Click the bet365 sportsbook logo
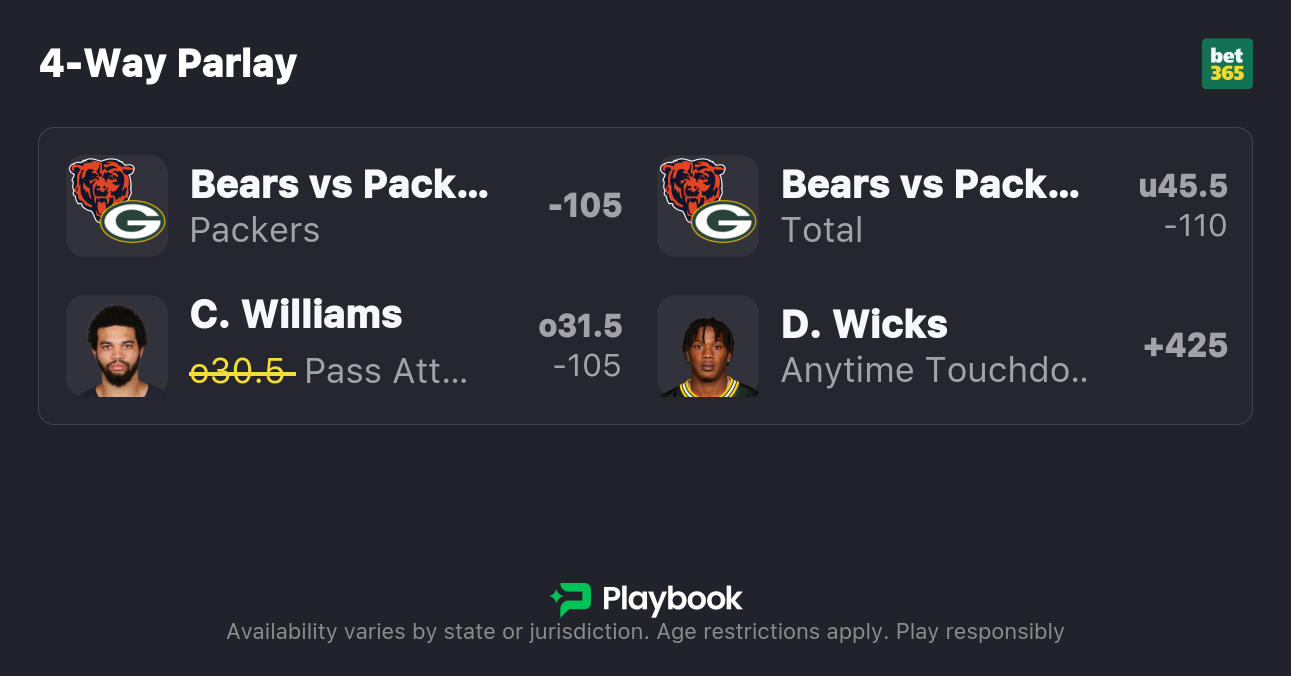The height and width of the screenshot is (676, 1291). click(1227, 64)
